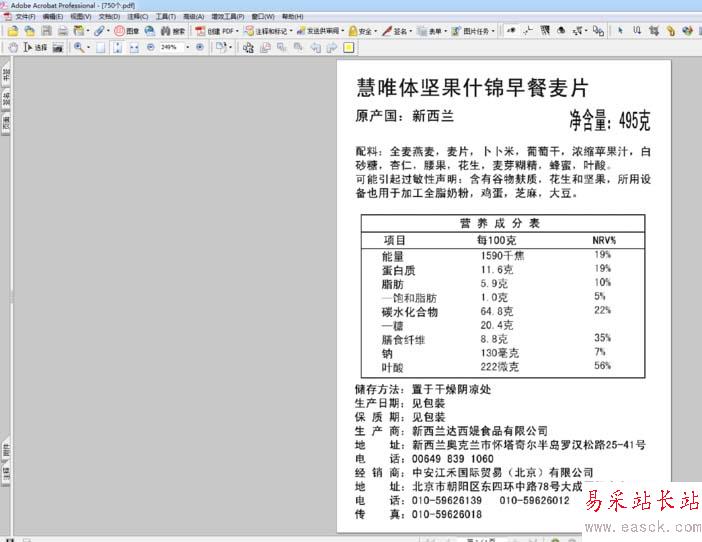702x542 pixels.
Task: Open the third left side panel tab
Action: pos(6,123)
